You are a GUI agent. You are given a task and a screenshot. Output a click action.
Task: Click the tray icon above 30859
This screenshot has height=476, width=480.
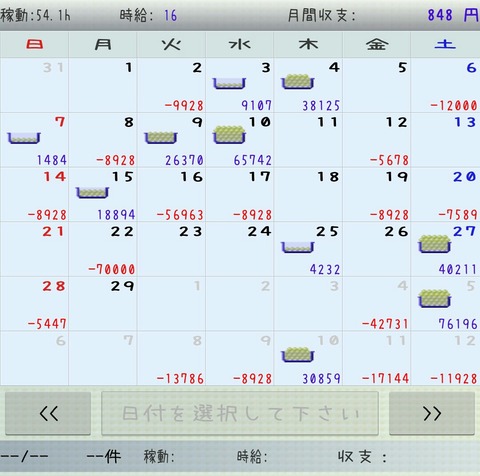[x=298, y=355]
